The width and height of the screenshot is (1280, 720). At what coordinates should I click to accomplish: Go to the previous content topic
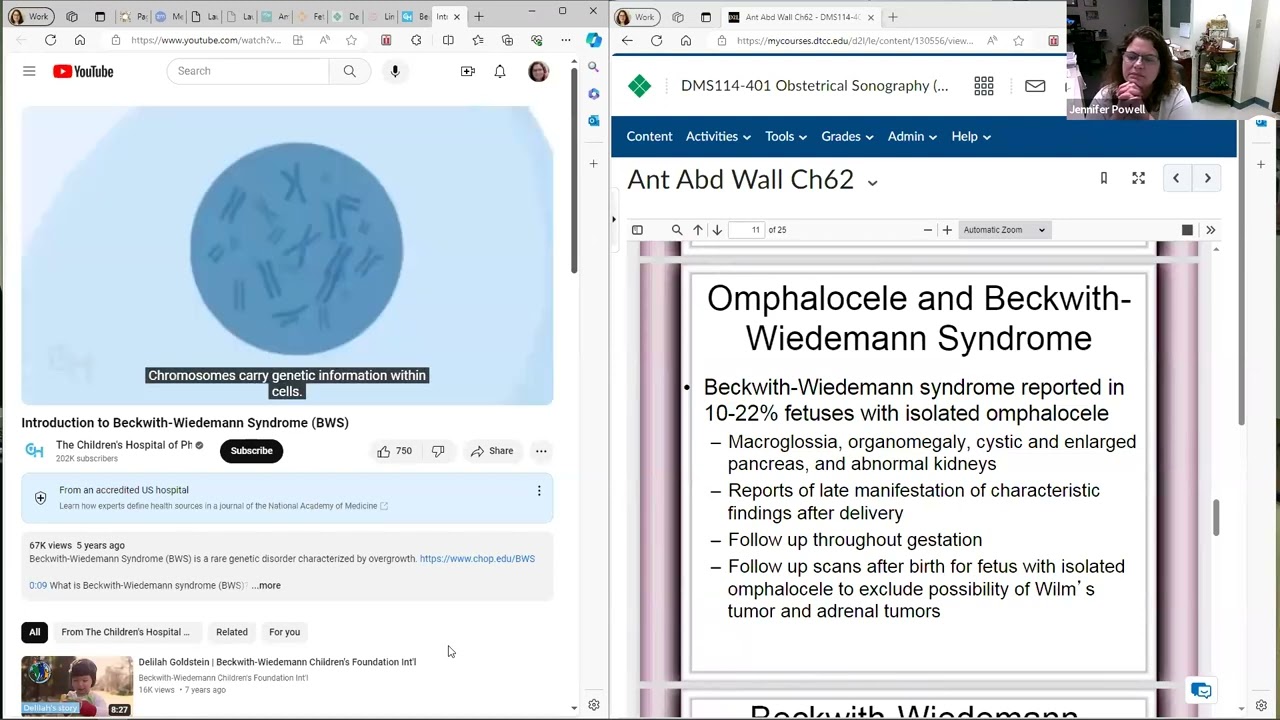pos(1176,178)
